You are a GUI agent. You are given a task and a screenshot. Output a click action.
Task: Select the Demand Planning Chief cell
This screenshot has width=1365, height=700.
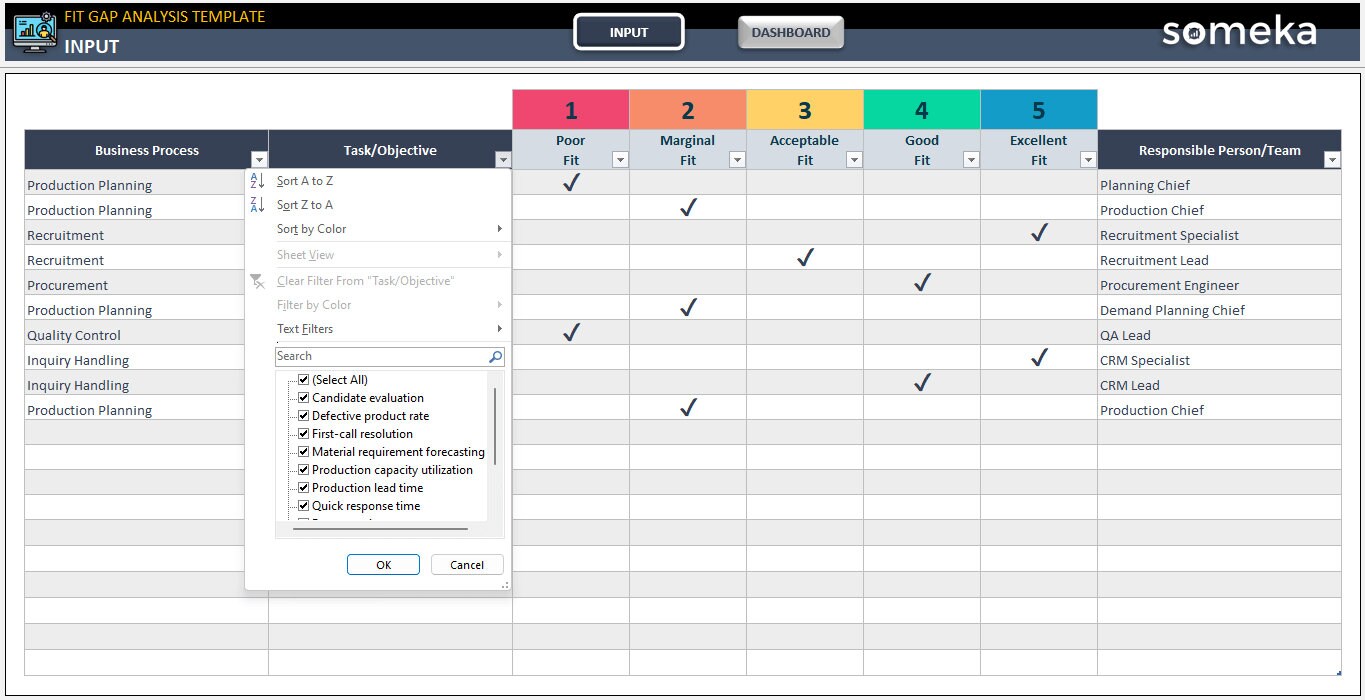point(1219,310)
